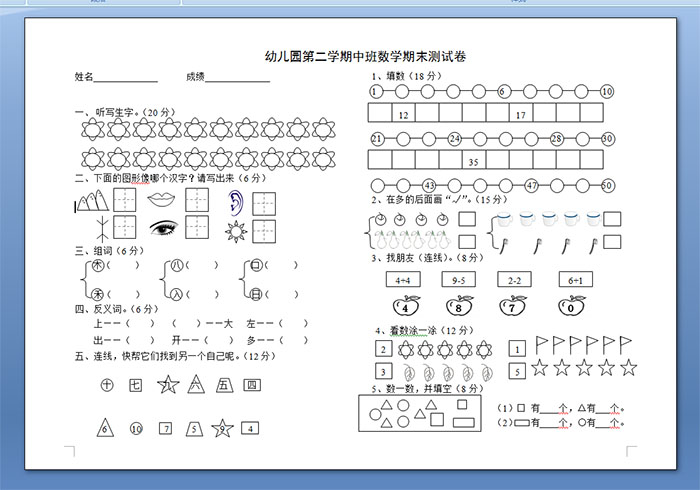700x490 pixels.
Task: Click the box labeled 35
Action: [x=474, y=159]
